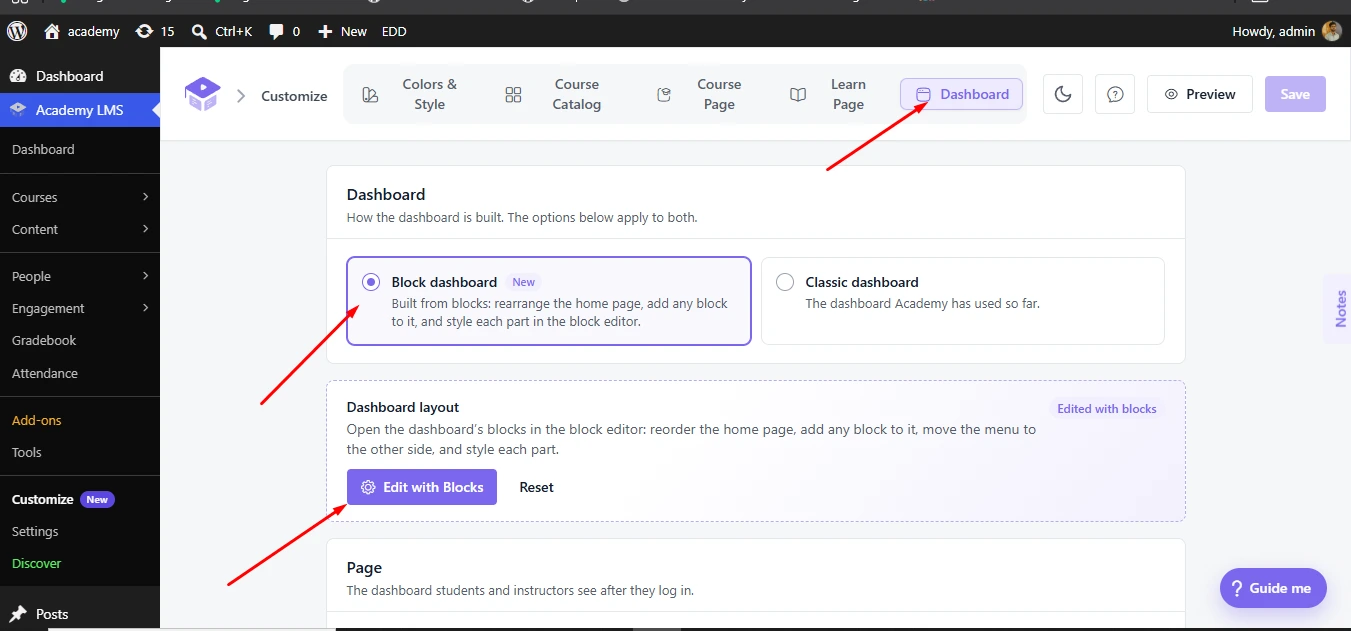Click Howdy, admin account menu
The image size is (1351, 631).
coord(1286,31)
